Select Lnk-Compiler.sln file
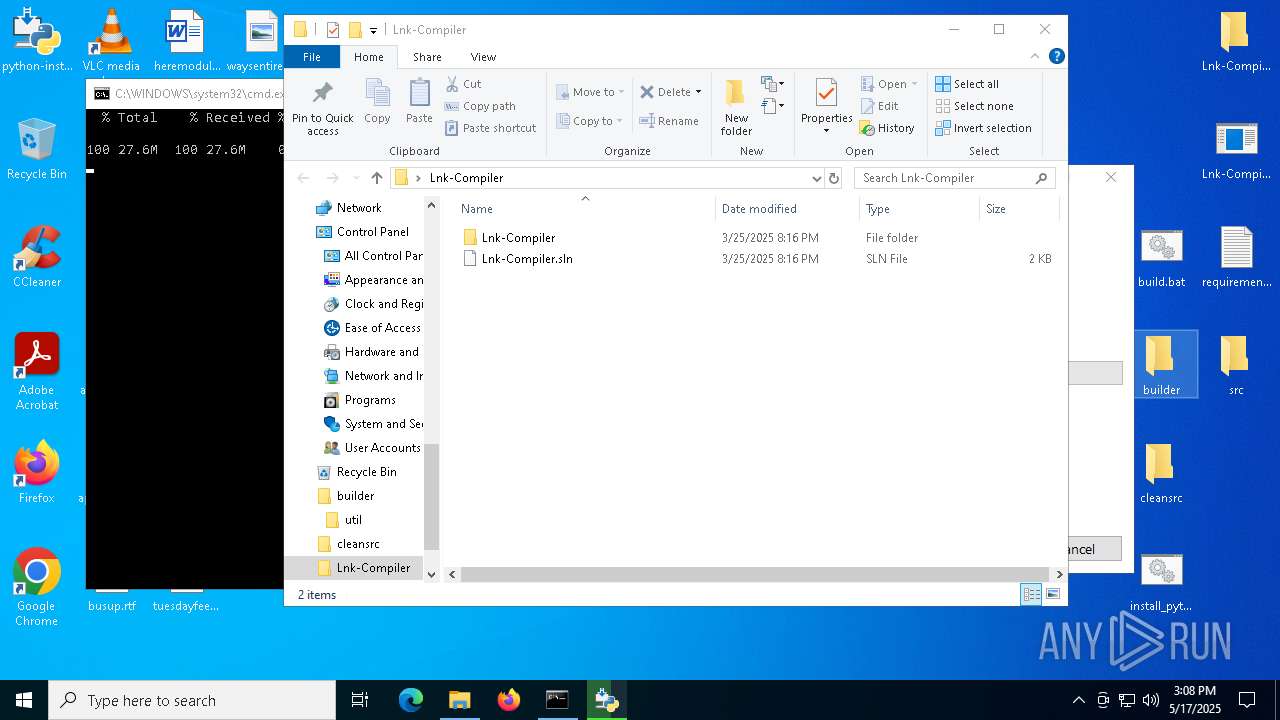Viewport: 1280px width, 720px height. (527, 259)
